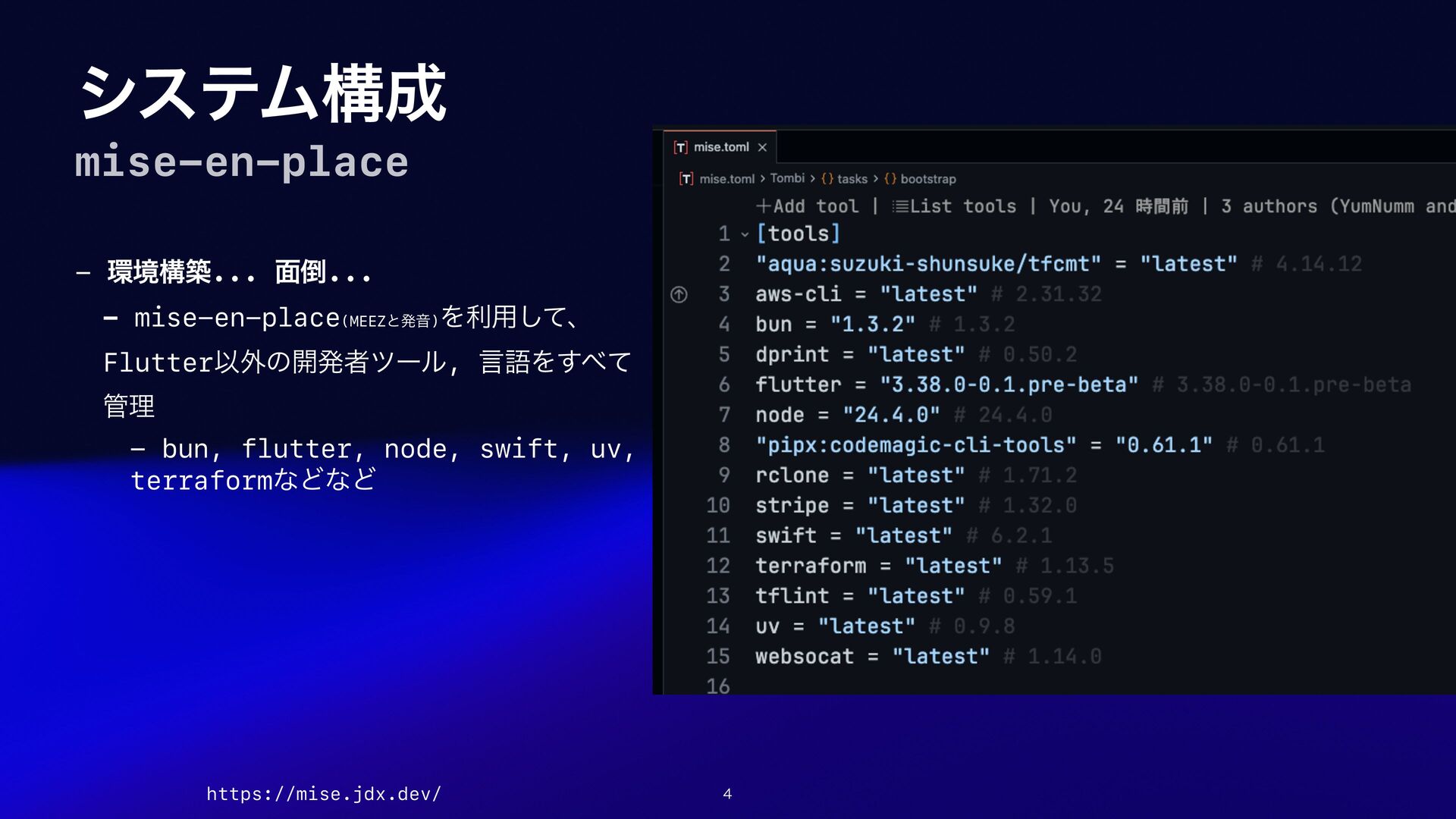The width and height of the screenshot is (1456, 819).
Task: Click the mise.toml breadcrumb file icon
Action: point(686,179)
